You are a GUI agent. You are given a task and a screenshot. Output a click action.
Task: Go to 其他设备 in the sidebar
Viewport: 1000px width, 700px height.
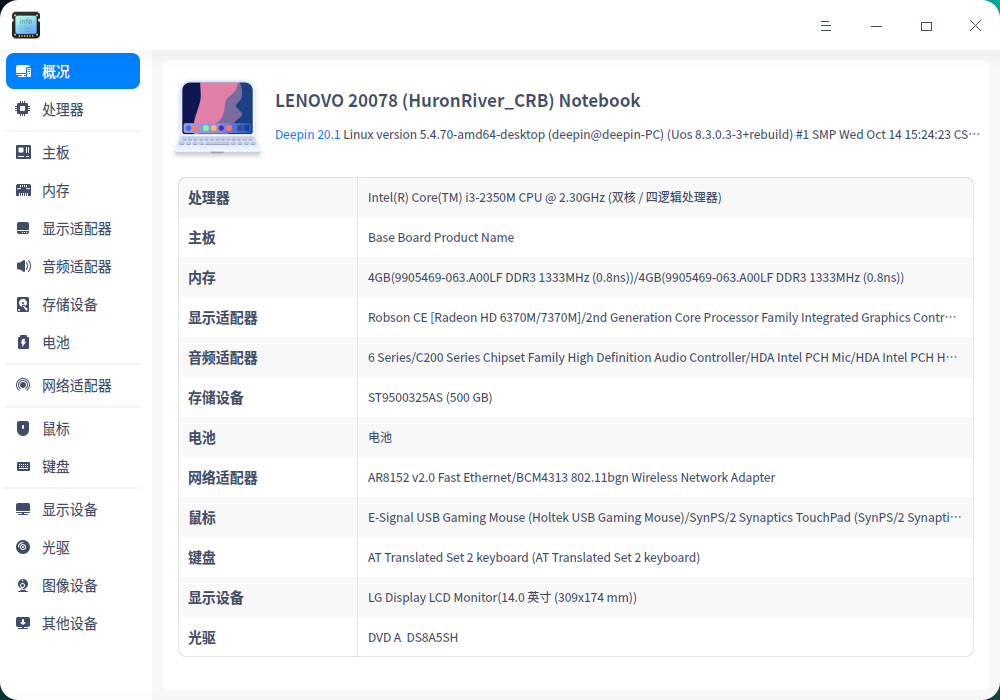coord(73,623)
